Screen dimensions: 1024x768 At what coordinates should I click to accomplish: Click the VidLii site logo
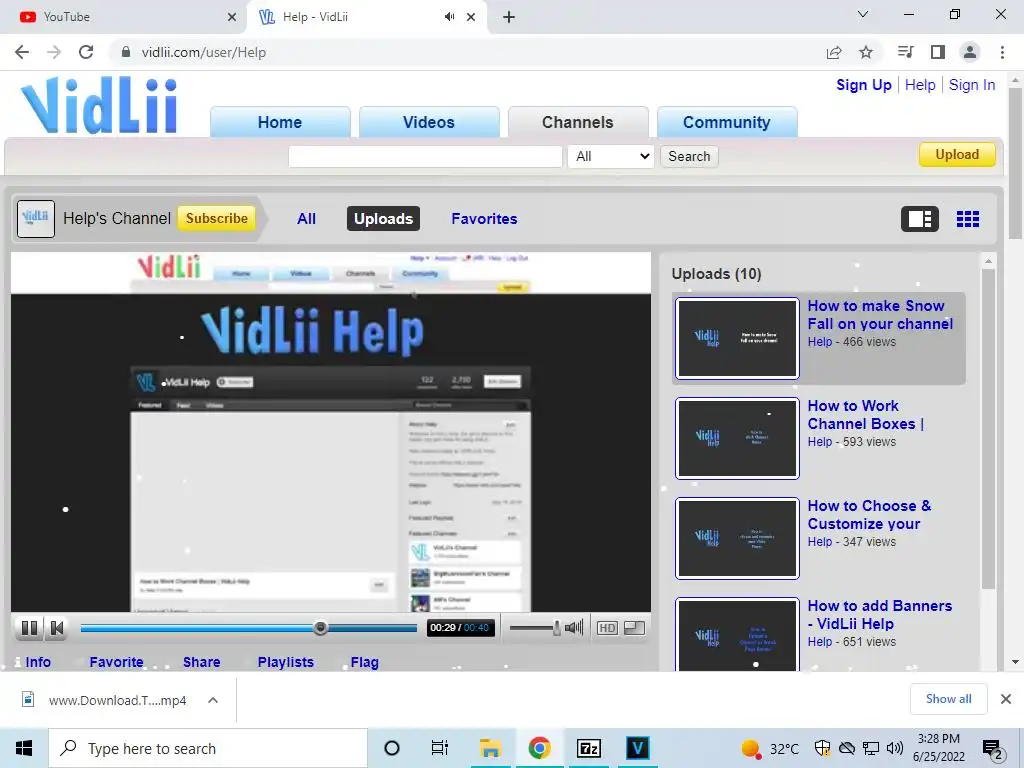pos(99,105)
